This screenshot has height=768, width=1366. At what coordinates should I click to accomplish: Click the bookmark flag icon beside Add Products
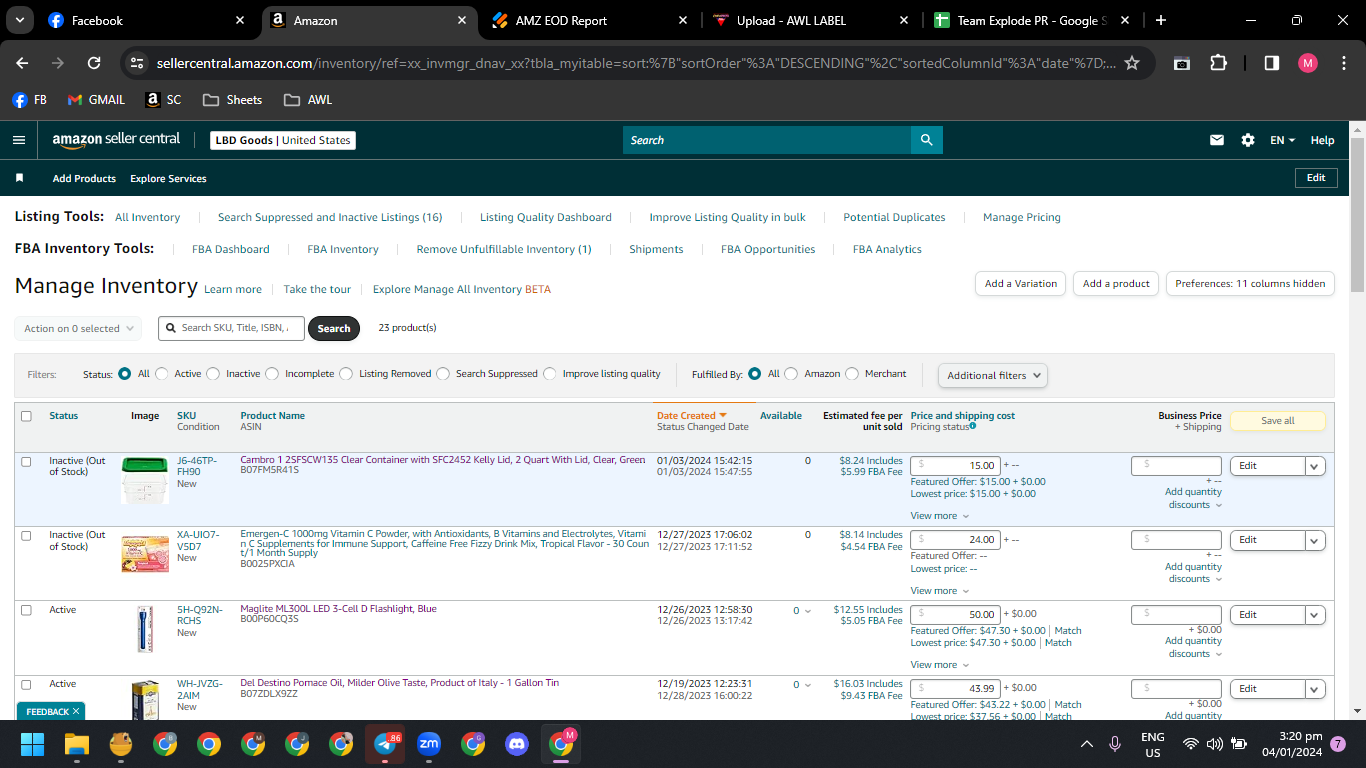(x=19, y=178)
